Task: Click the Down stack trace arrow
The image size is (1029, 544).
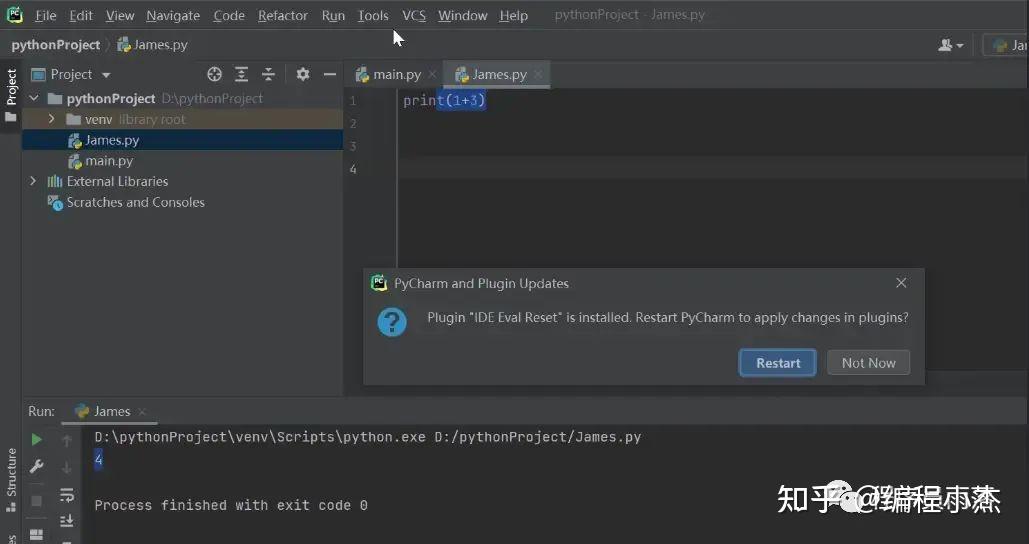Action: point(66,467)
